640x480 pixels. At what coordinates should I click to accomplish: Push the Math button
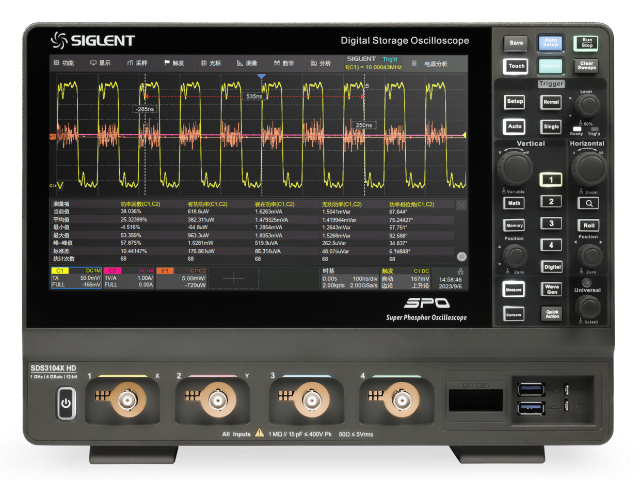(514, 203)
